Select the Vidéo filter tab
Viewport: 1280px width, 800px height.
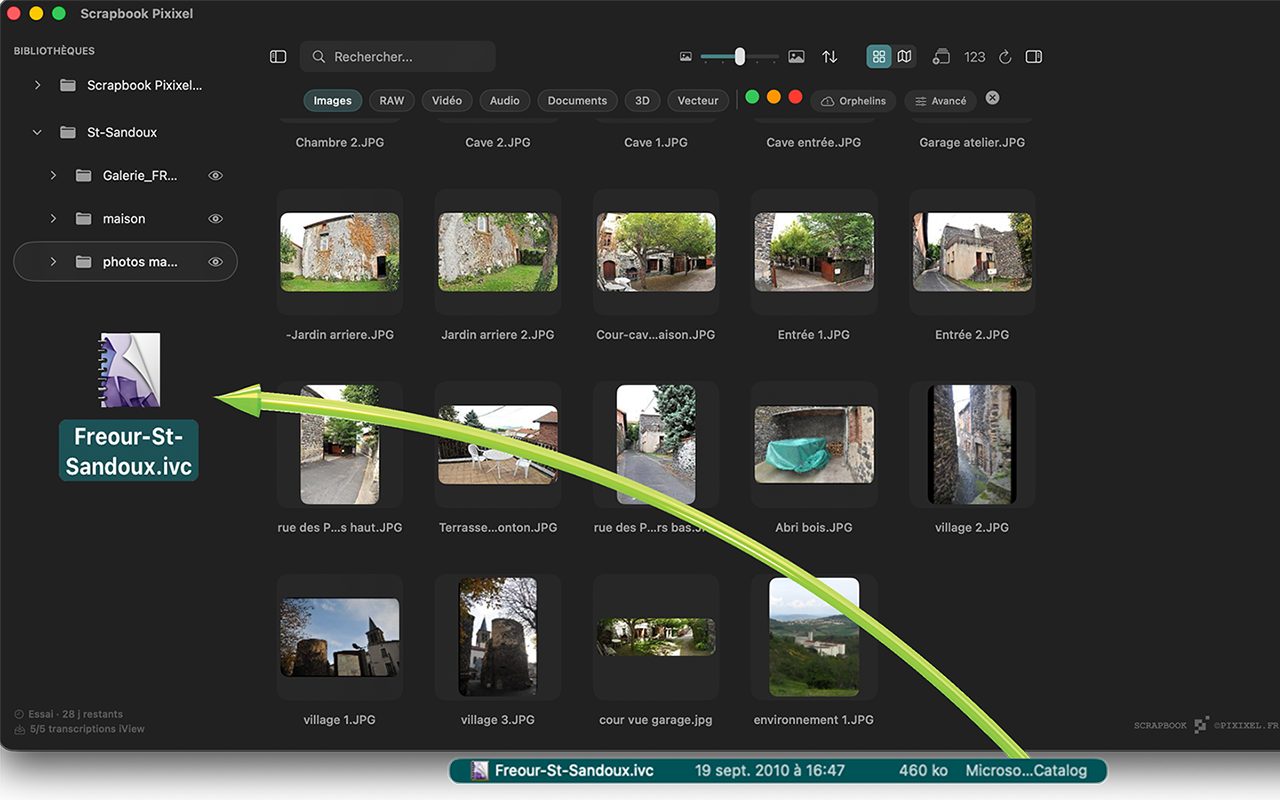click(x=447, y=100)
